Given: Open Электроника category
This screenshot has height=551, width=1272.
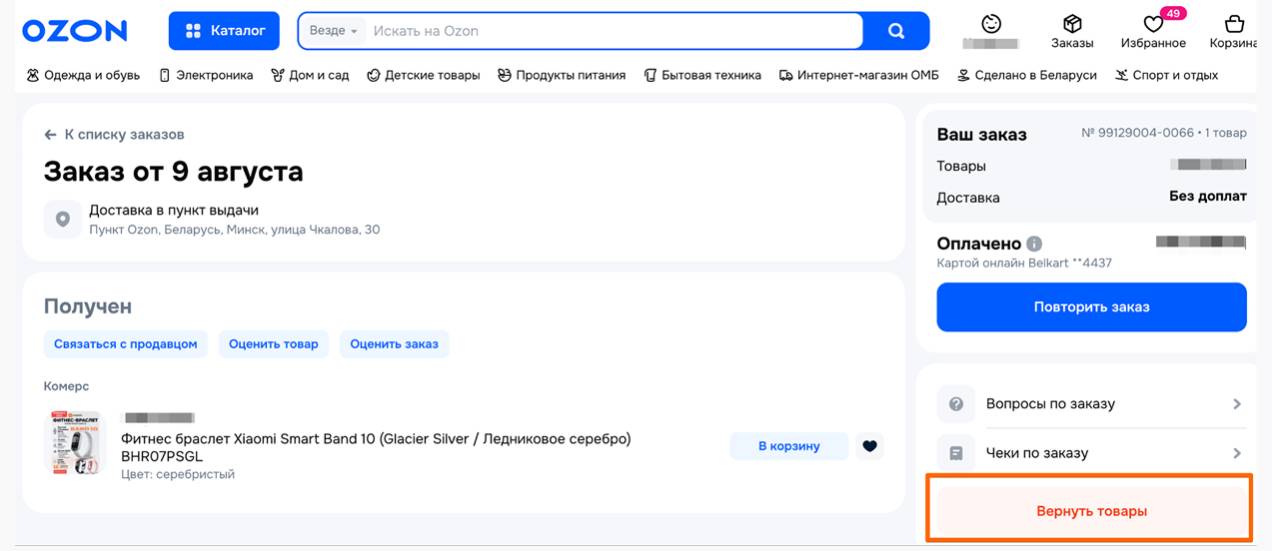Looking at the screenshot, I should click(206, 75).
